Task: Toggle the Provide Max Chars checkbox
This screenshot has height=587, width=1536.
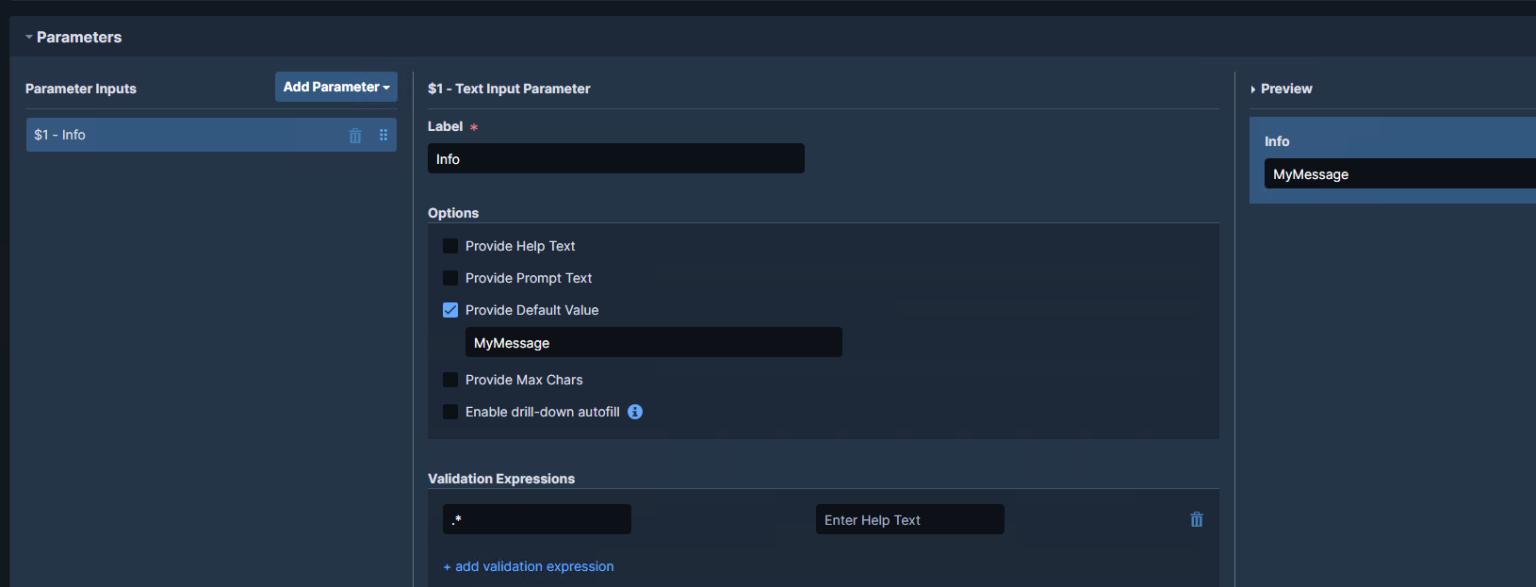Action: 450,380
